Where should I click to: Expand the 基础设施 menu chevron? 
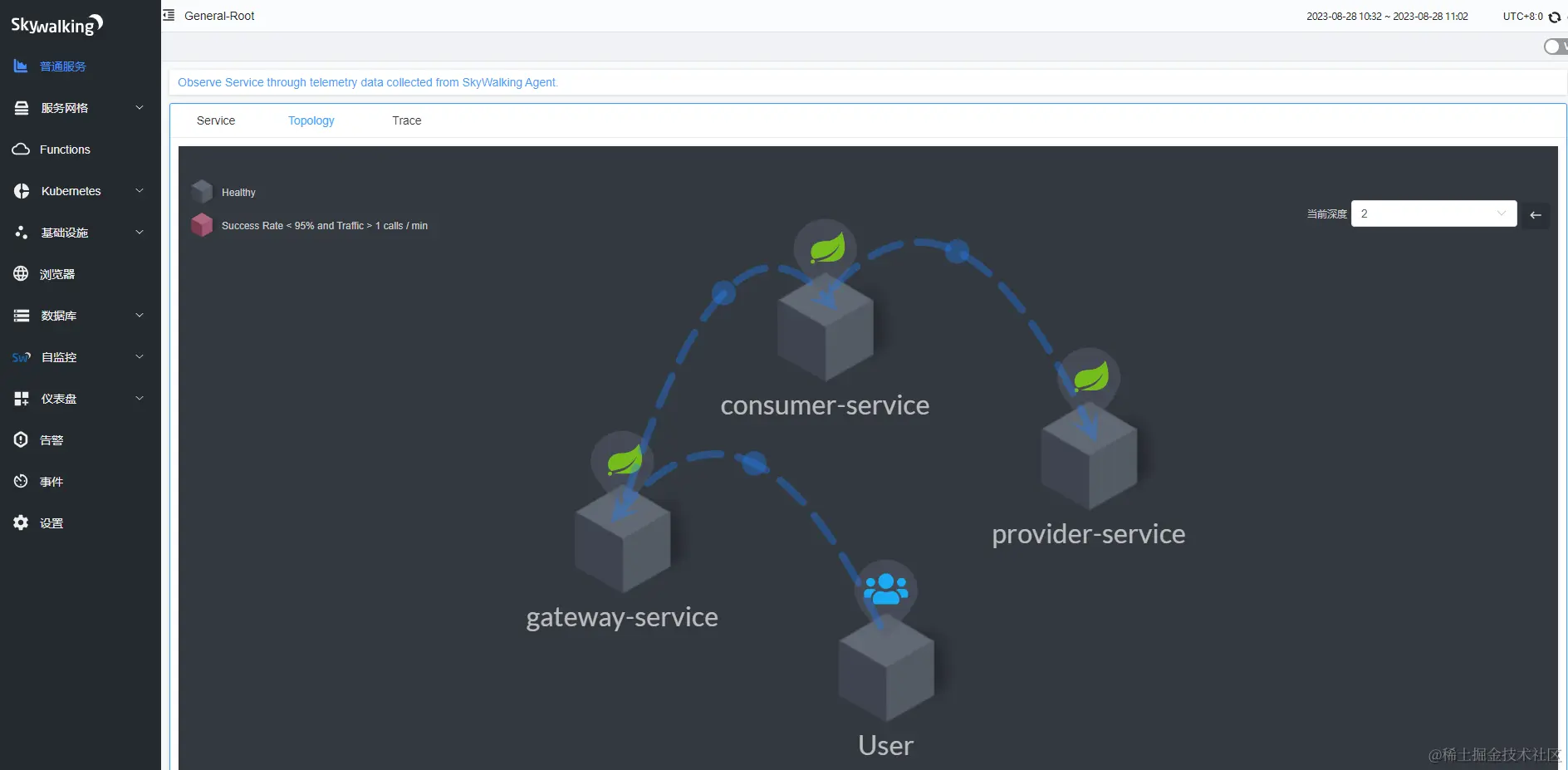point(140,232)
